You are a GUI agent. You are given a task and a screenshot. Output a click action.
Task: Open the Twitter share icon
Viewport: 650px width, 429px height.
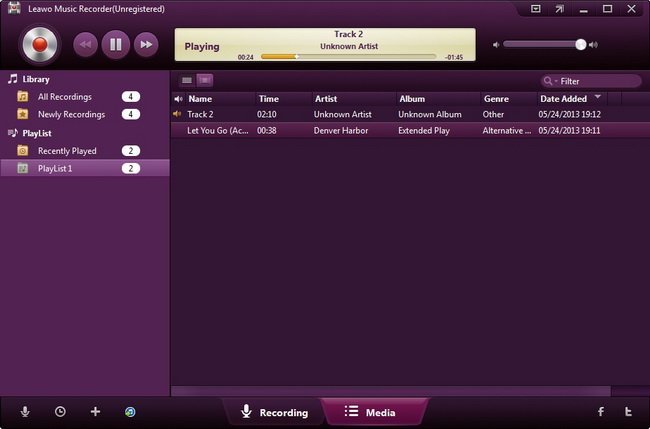(x=628, y=411)
